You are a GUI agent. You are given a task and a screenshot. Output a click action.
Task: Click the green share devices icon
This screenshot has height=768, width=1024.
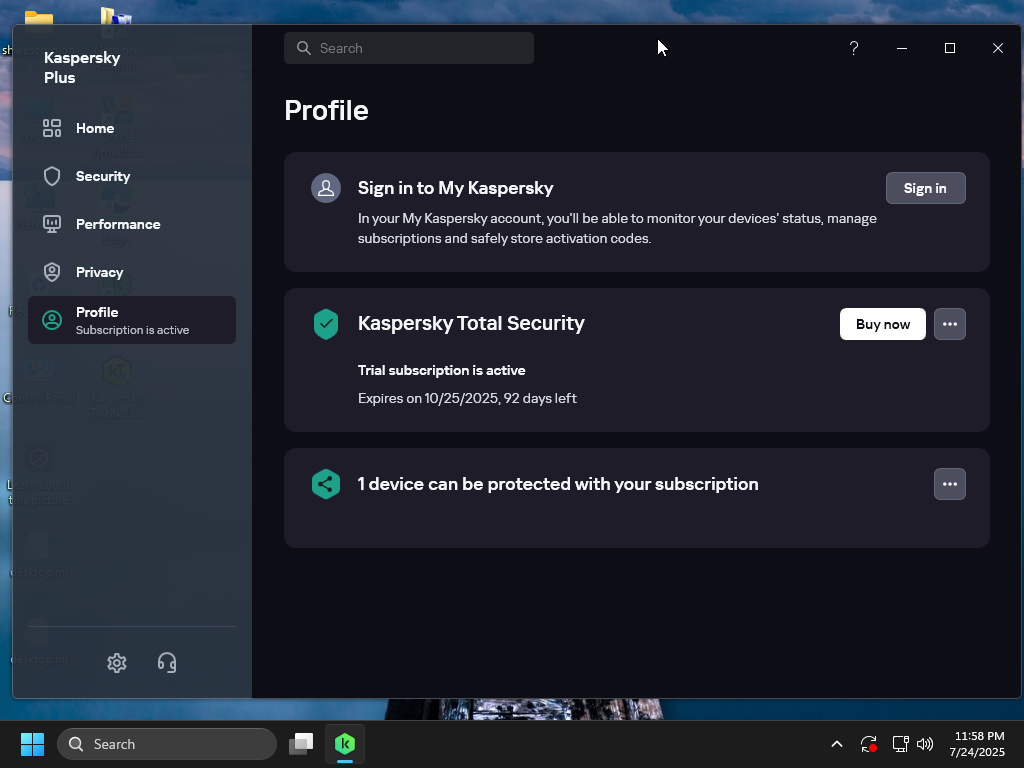pos(326,484)
